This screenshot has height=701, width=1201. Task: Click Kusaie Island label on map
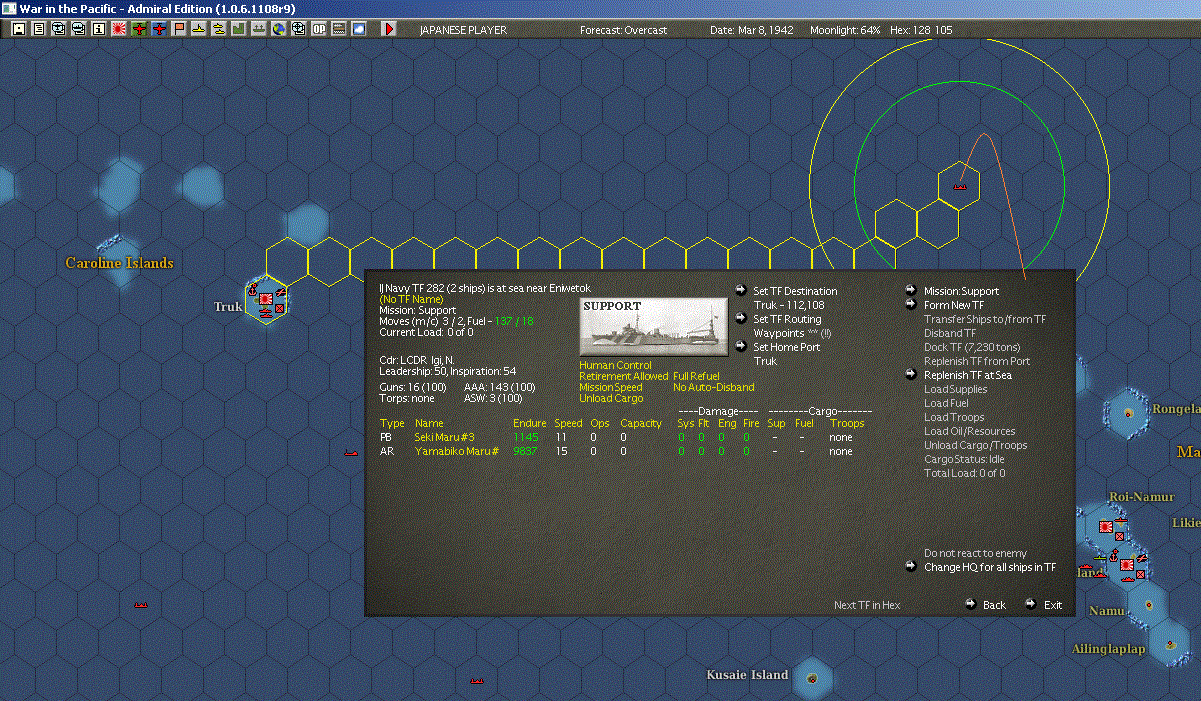tap(747, 675)
